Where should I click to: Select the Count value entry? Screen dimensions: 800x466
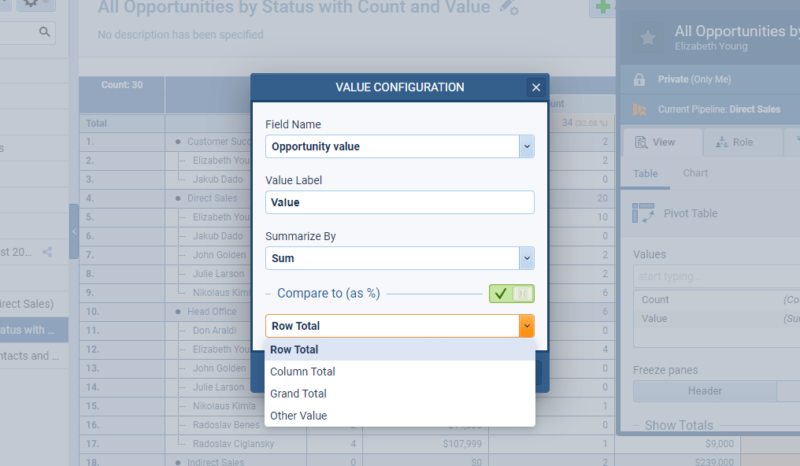[716, 300]
